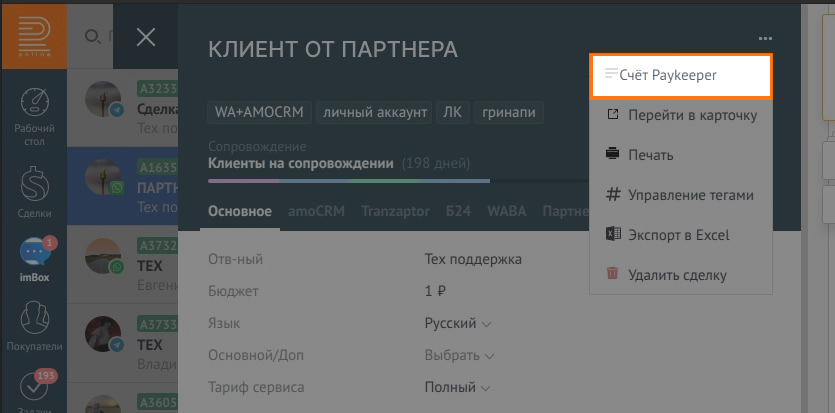Open Основной/Доп dropdown showing Выбрать
This screenshot has width=835, height=413.
point(460,355)
